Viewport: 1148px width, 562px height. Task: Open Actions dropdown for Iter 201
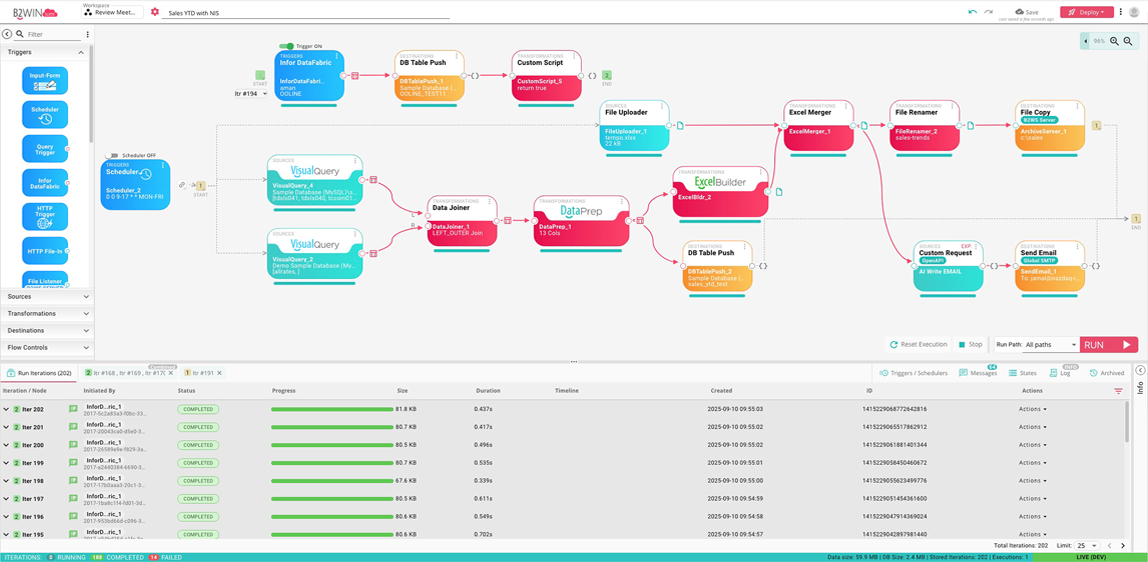pos(1032,427)
